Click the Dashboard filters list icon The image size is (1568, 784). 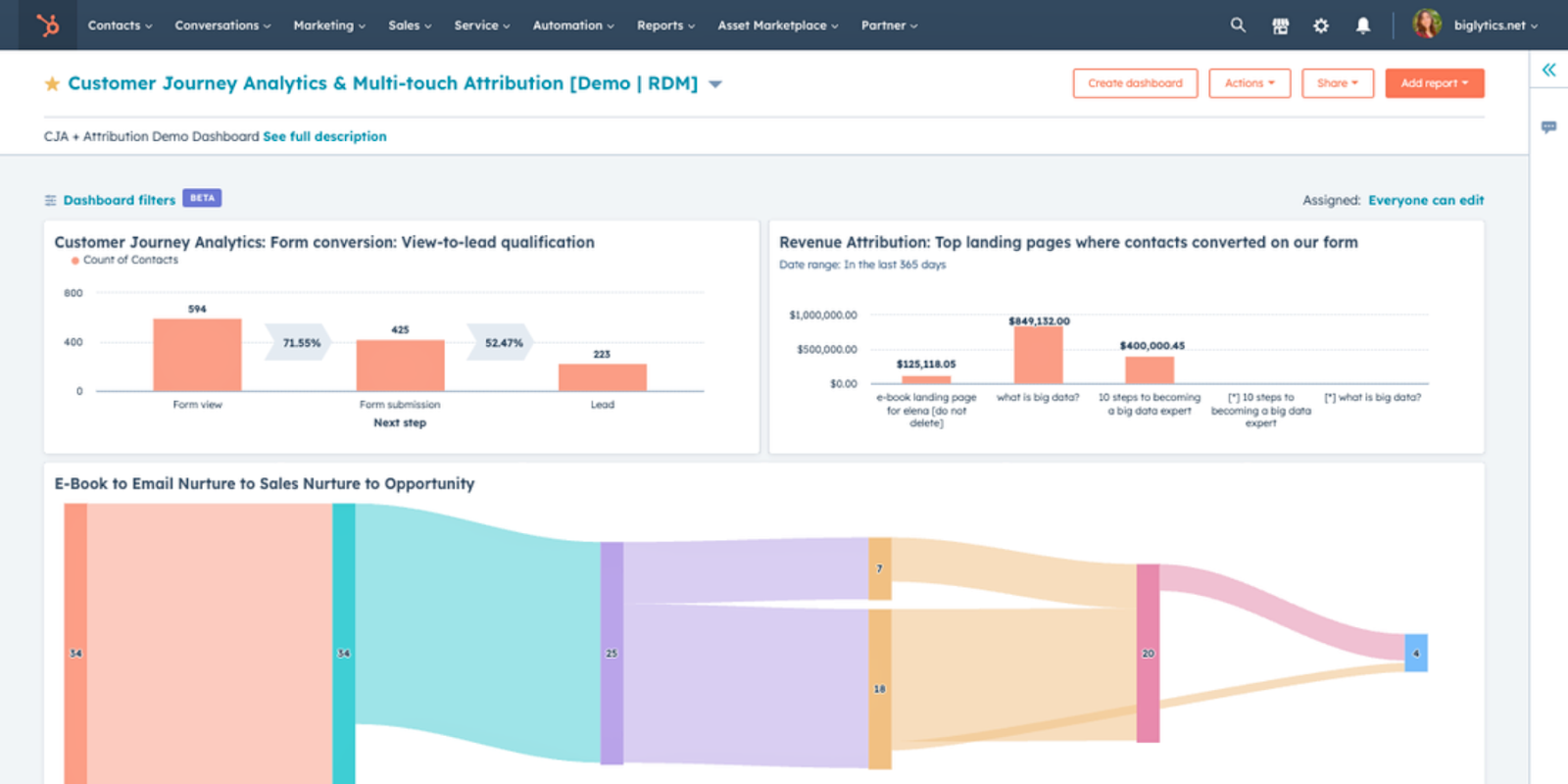(50, 200)
